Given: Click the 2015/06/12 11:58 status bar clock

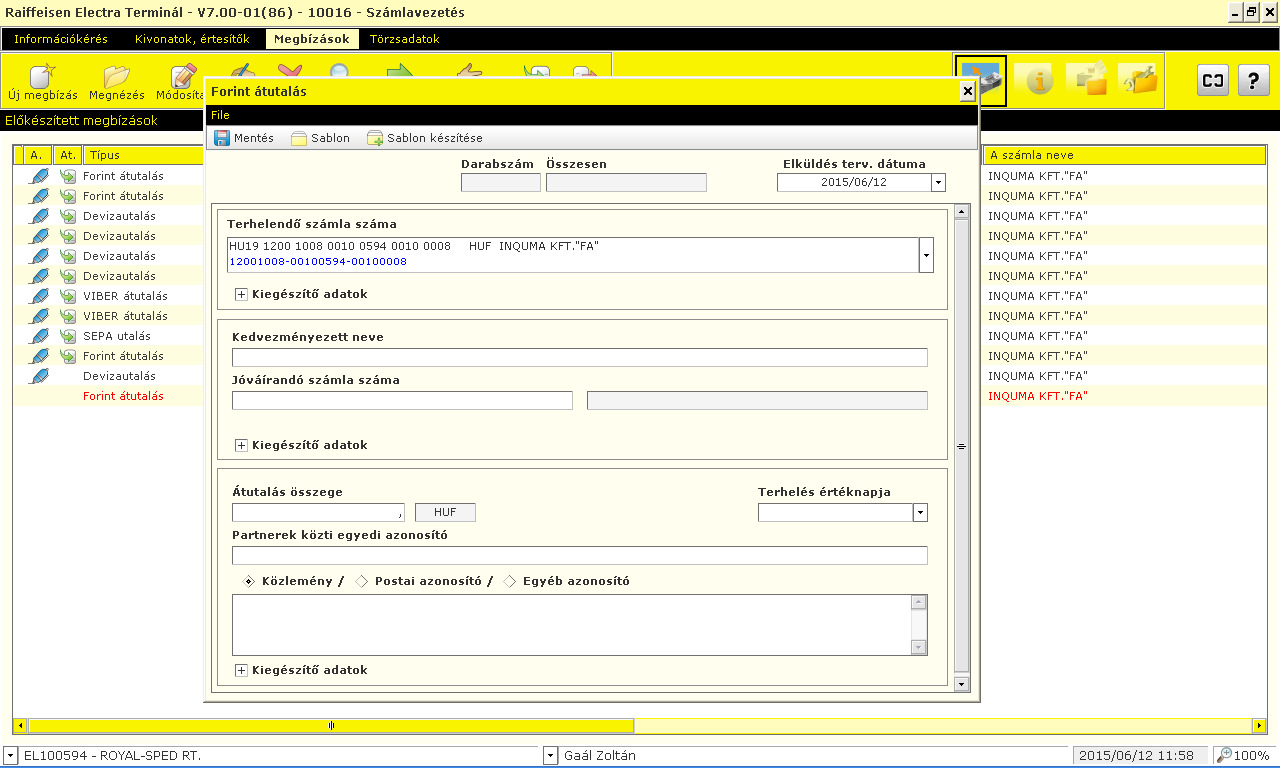Looking at the screenshot, I should (1136, 756).
